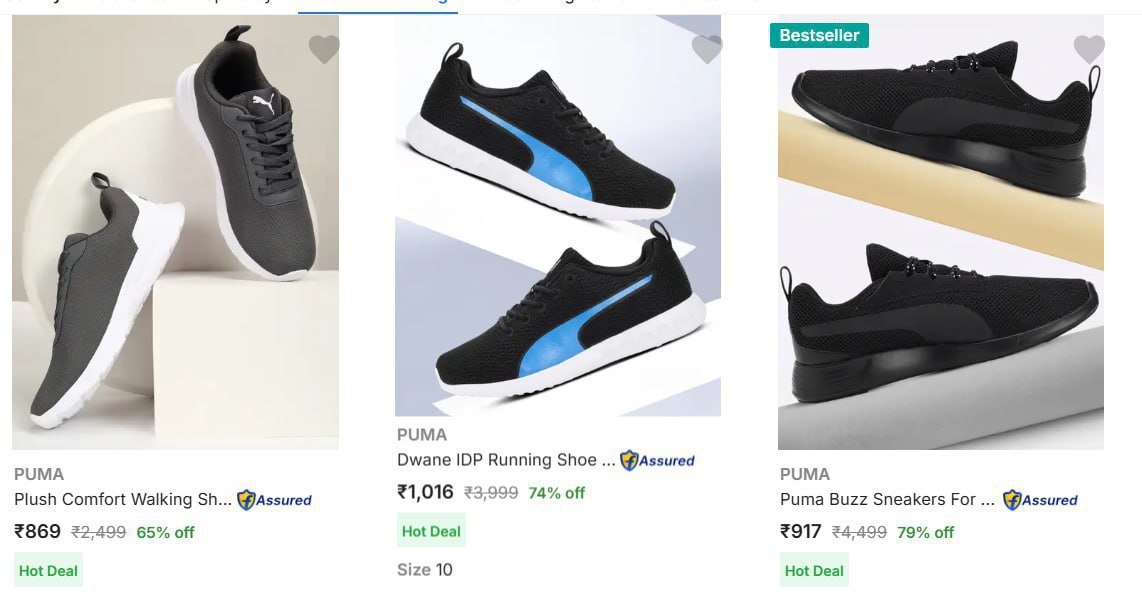Click the 74% off discount text
The width and height of the screenshot is (1142, 593).
[x=556, y=493]
